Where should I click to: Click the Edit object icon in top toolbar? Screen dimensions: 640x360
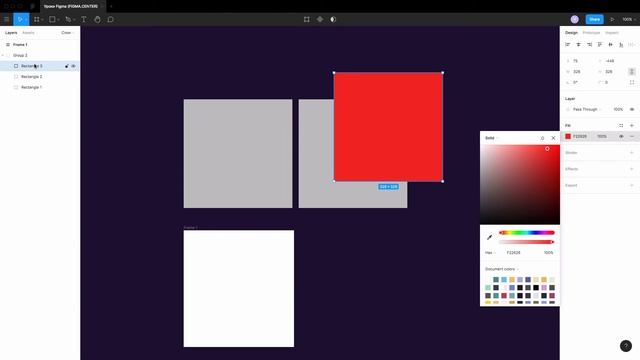pyautogui.click(x=307, y=19)
